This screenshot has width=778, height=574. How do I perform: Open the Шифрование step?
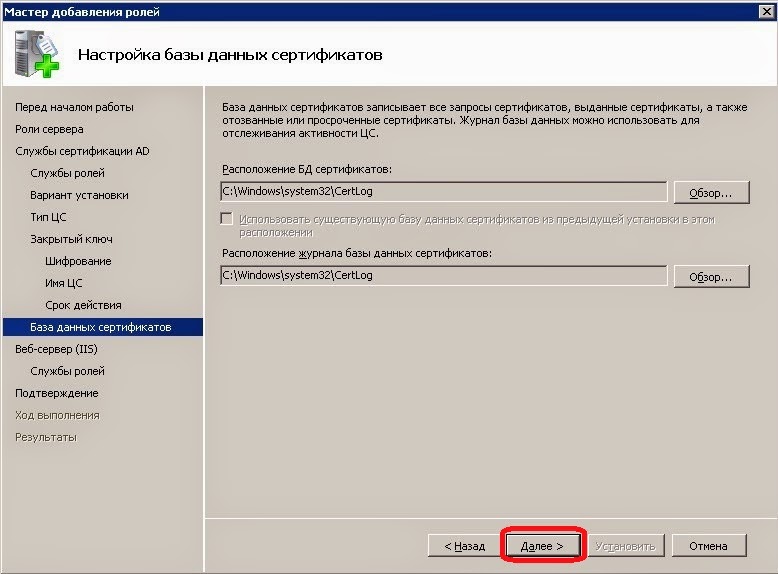click(x=78, y=261)
